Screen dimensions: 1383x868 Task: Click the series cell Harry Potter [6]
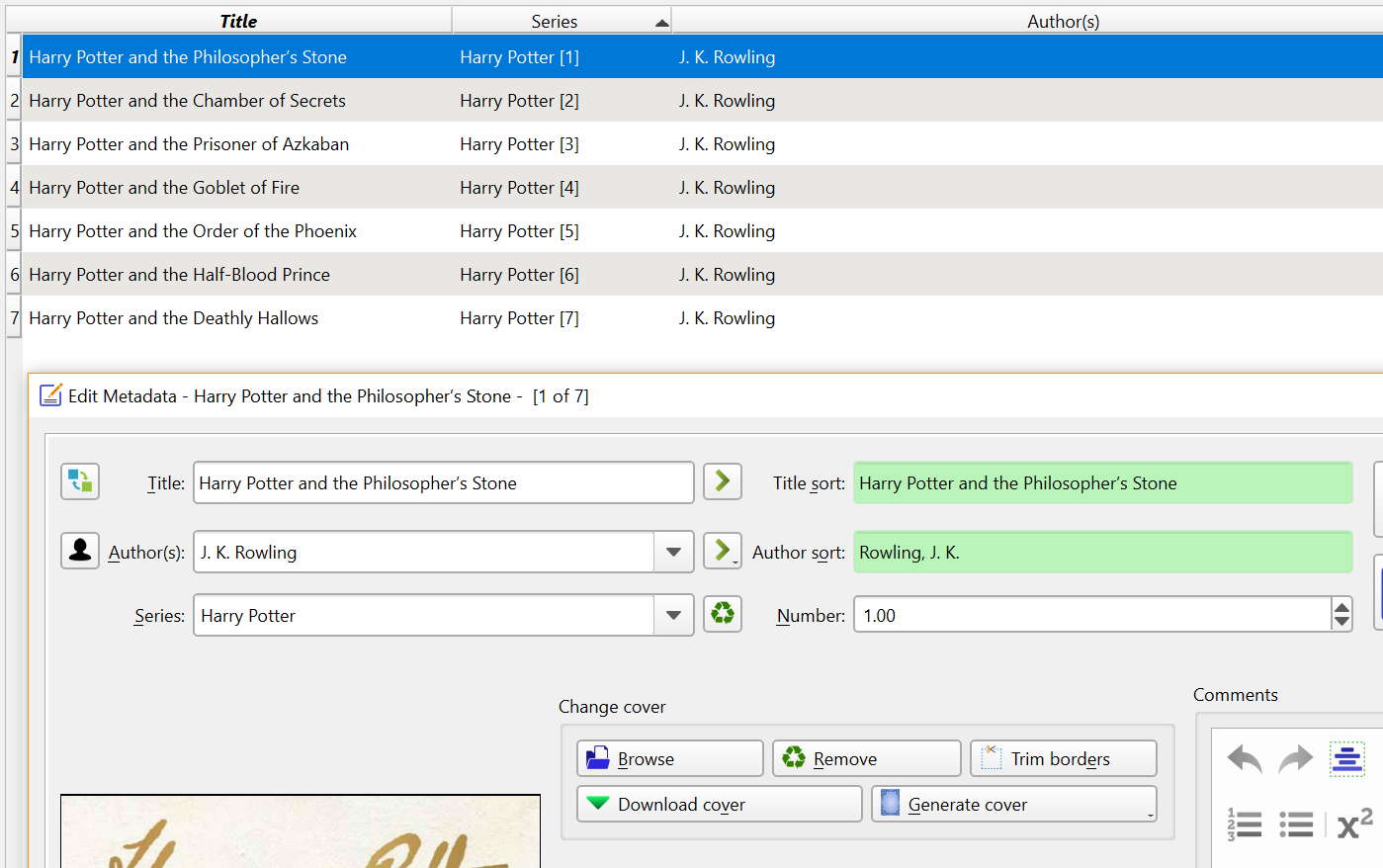pos(562,275)
